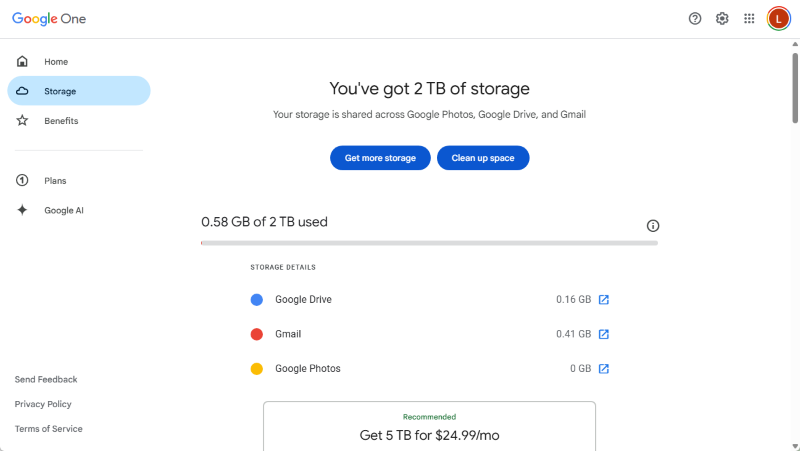Click the Get more storage button

click(x=380, y=158)
